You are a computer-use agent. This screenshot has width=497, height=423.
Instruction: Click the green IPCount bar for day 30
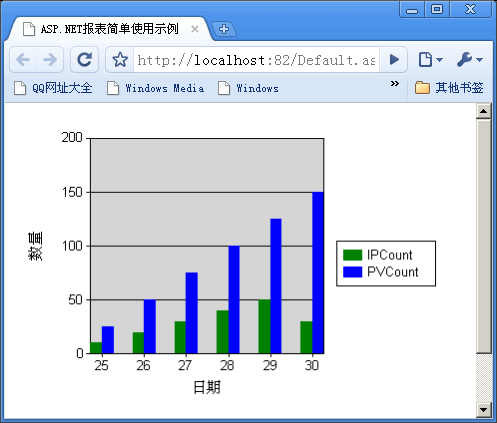point(306,337)
